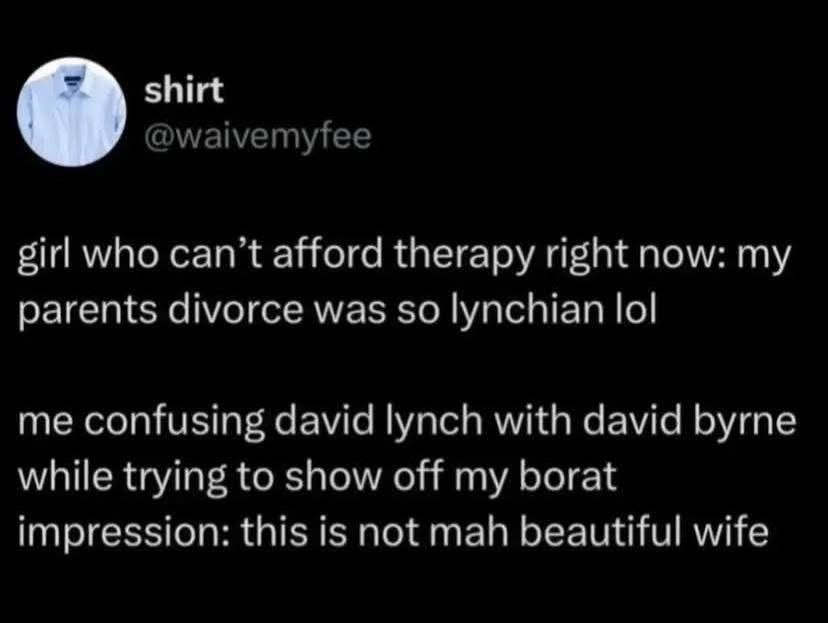The height and width of the screenshot is (623, 828).
Task: Click the word "borat" in tweet
Action: 568,476
